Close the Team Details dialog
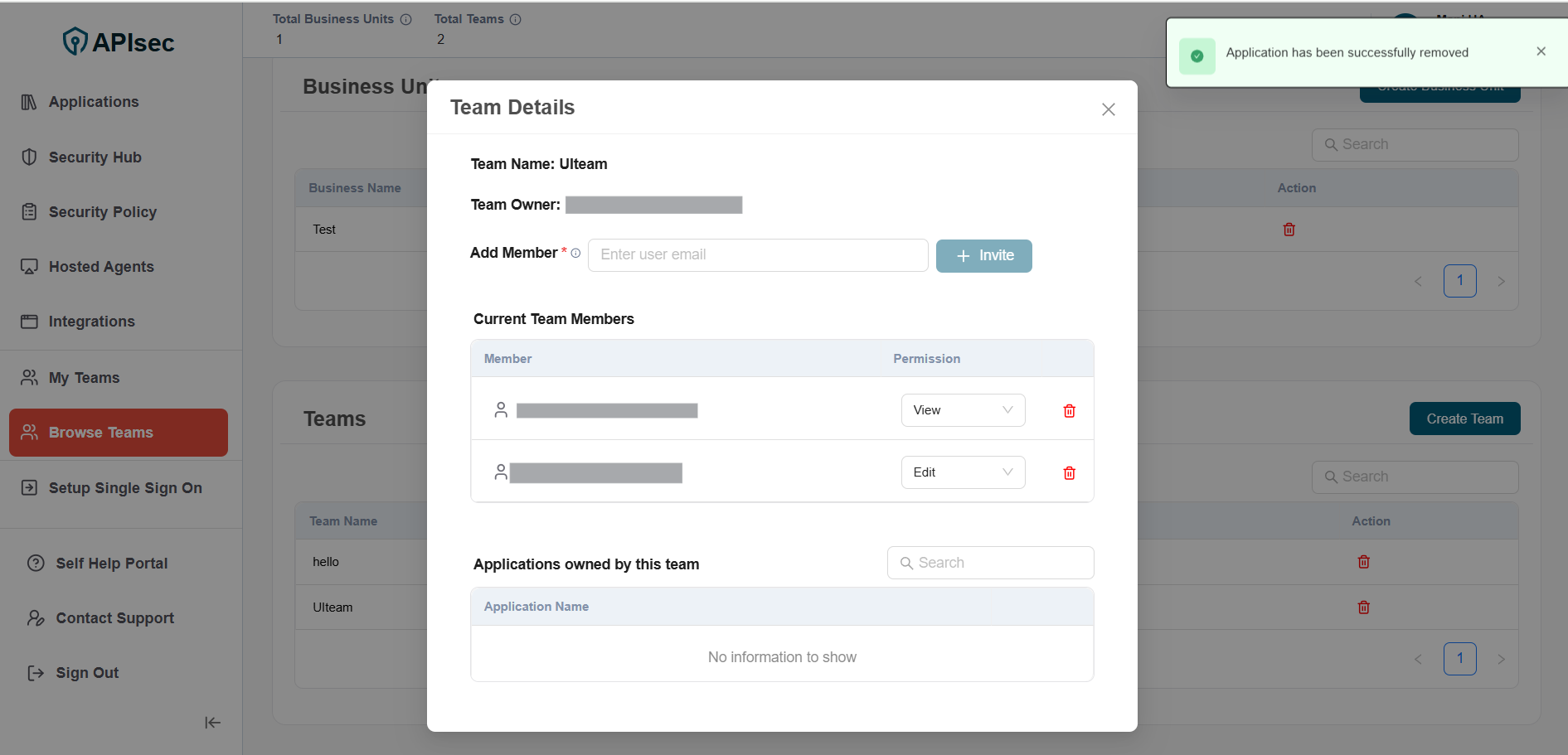Screen dimensions: 1568x755 (x=1108, y=109)
